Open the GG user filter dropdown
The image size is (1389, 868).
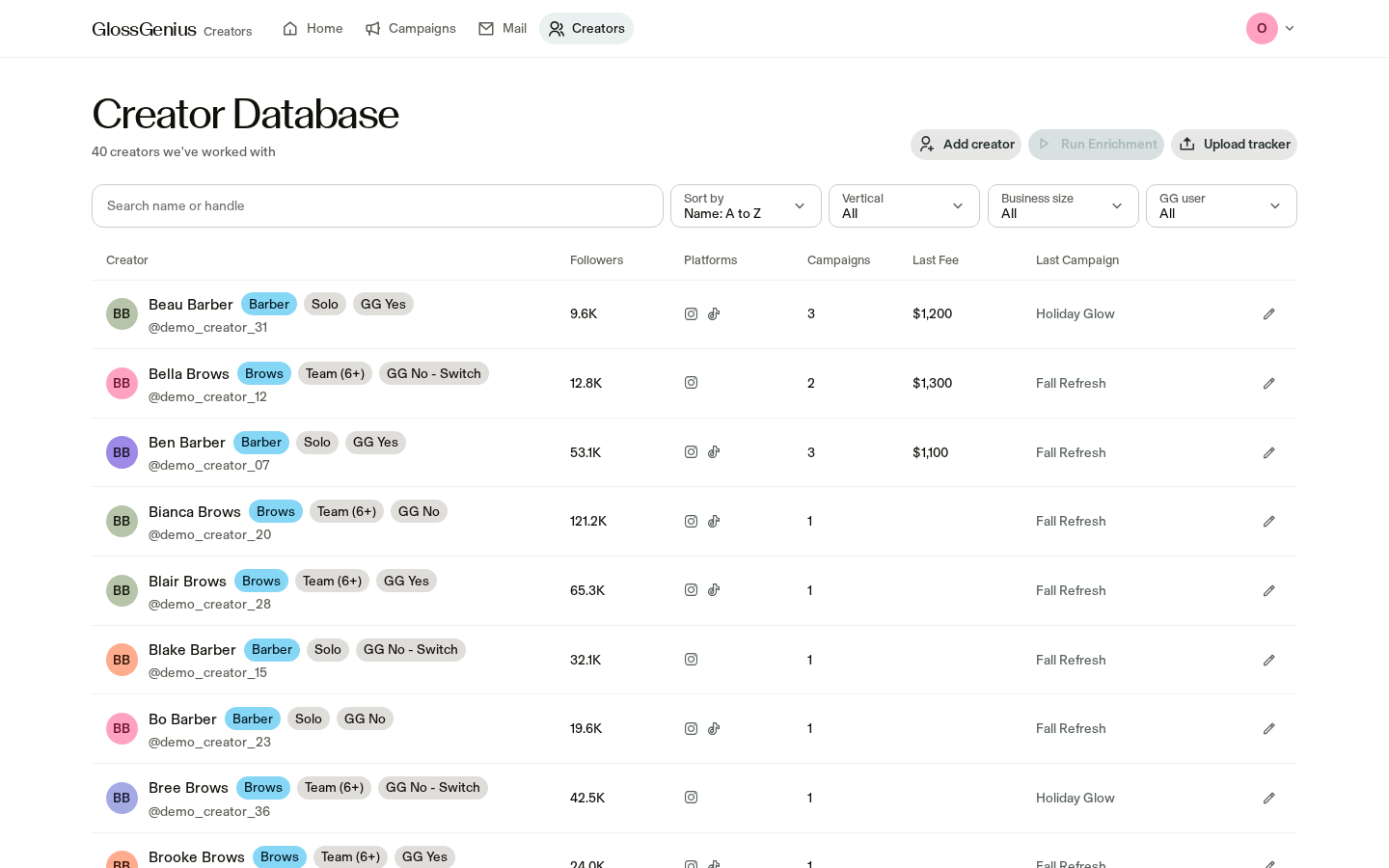(x=1221, y=206)
